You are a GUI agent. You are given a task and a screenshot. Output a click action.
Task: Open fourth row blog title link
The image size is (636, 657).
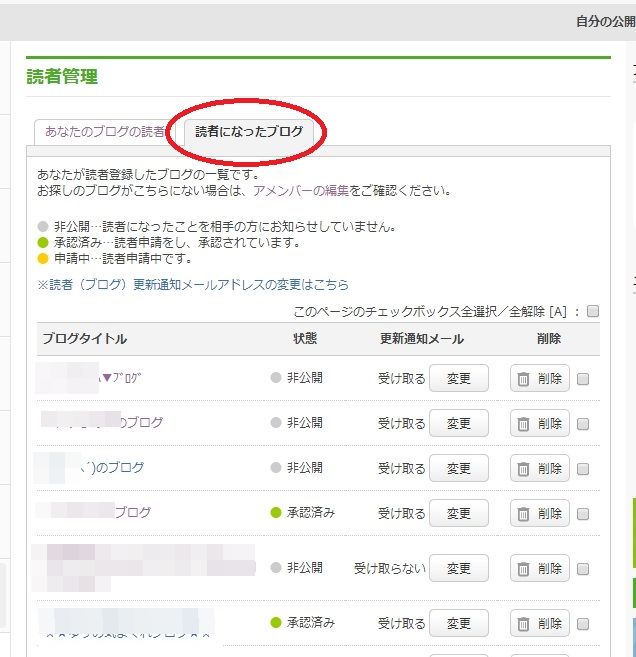131,512
